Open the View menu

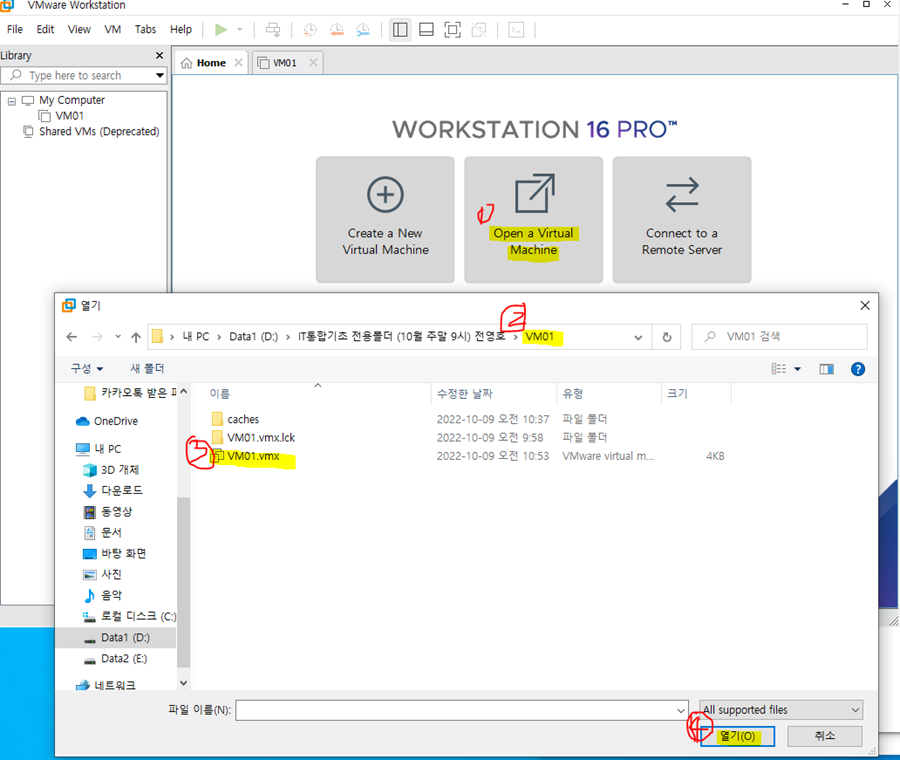pos(79,29)
